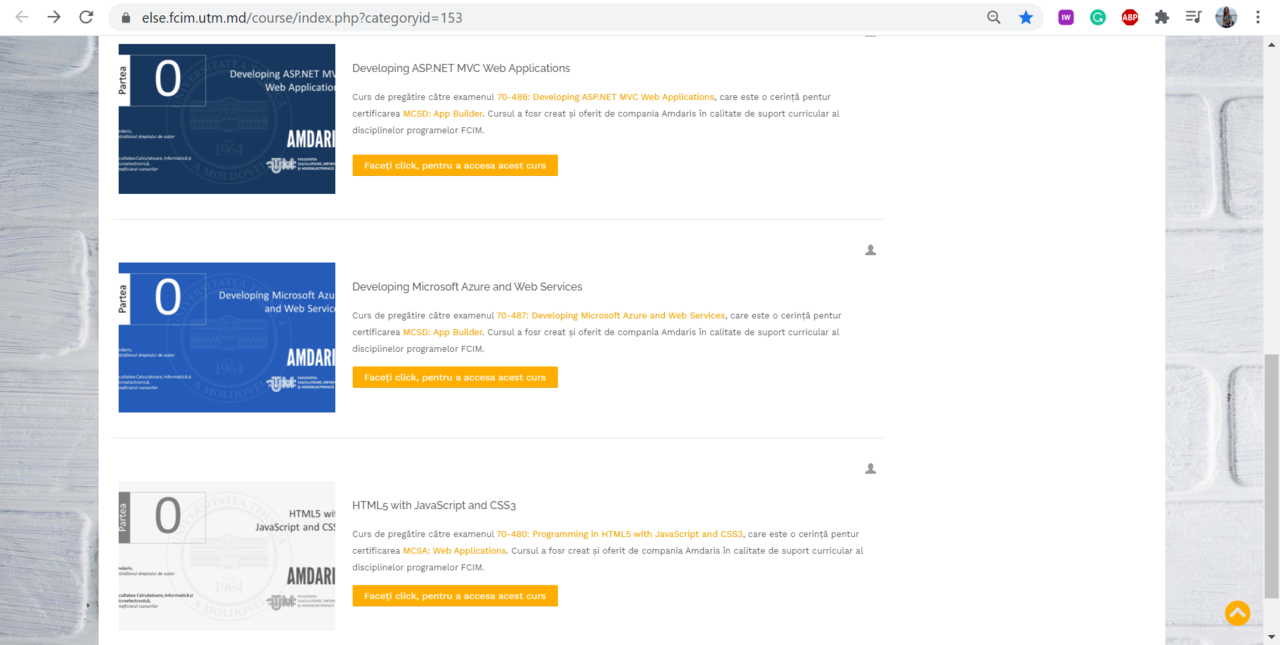This screenshot has height=645, width=1280.
Task: Bookmark this page with the star
Action: [x=1026, y=17]
